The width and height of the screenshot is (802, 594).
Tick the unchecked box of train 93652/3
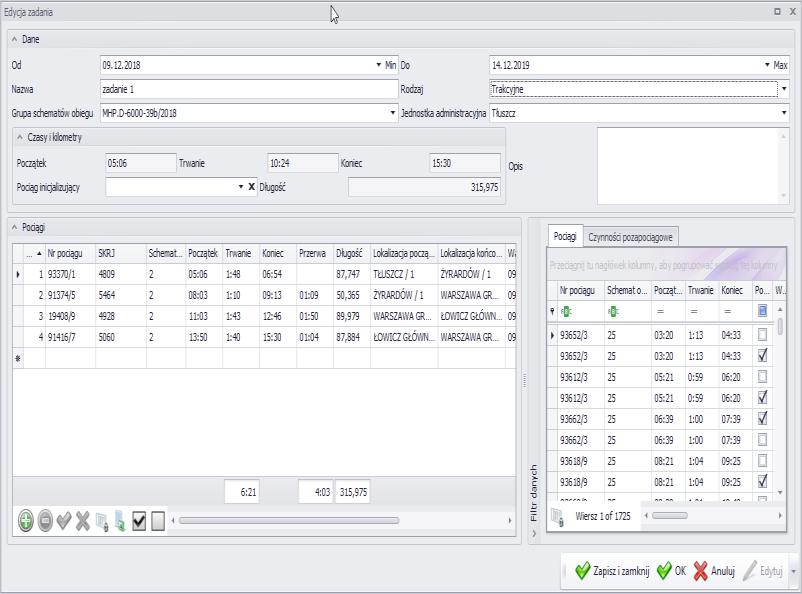pos(762,335)
